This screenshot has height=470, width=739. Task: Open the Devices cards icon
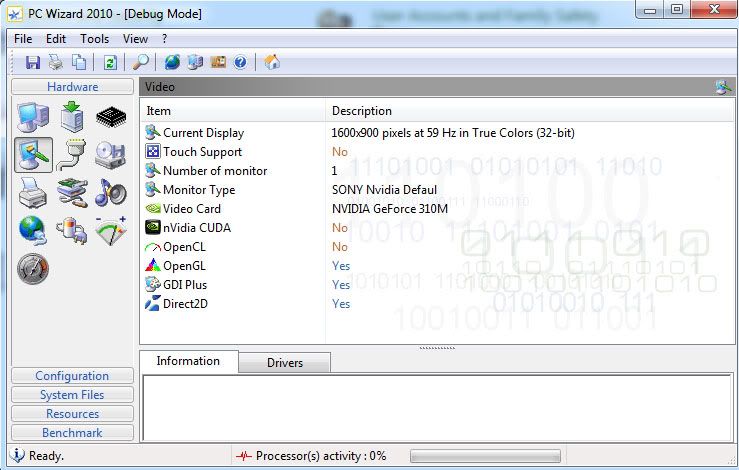coord(72,193)
